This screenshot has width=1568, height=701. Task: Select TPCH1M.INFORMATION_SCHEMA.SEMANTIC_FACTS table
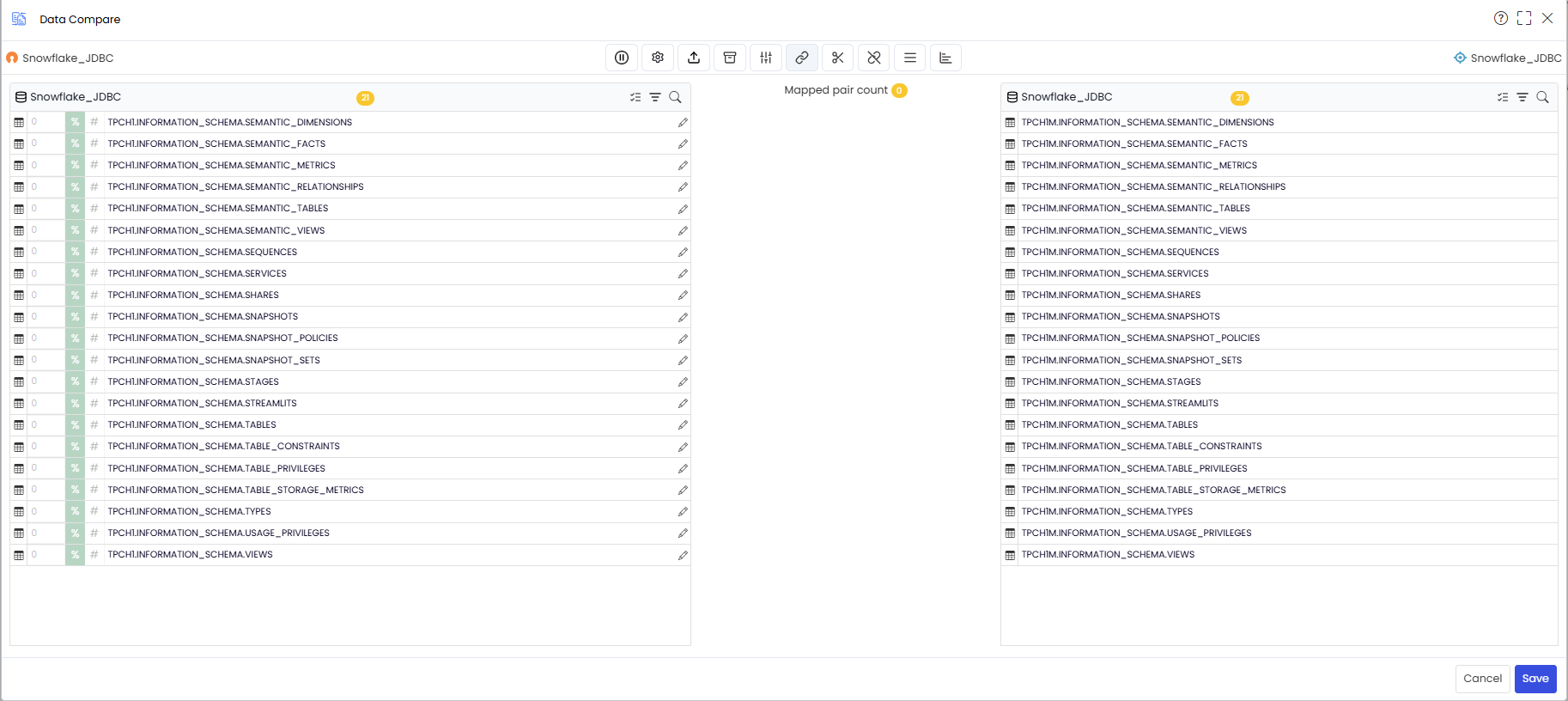pyautogui.click(x=1134, y=143)
